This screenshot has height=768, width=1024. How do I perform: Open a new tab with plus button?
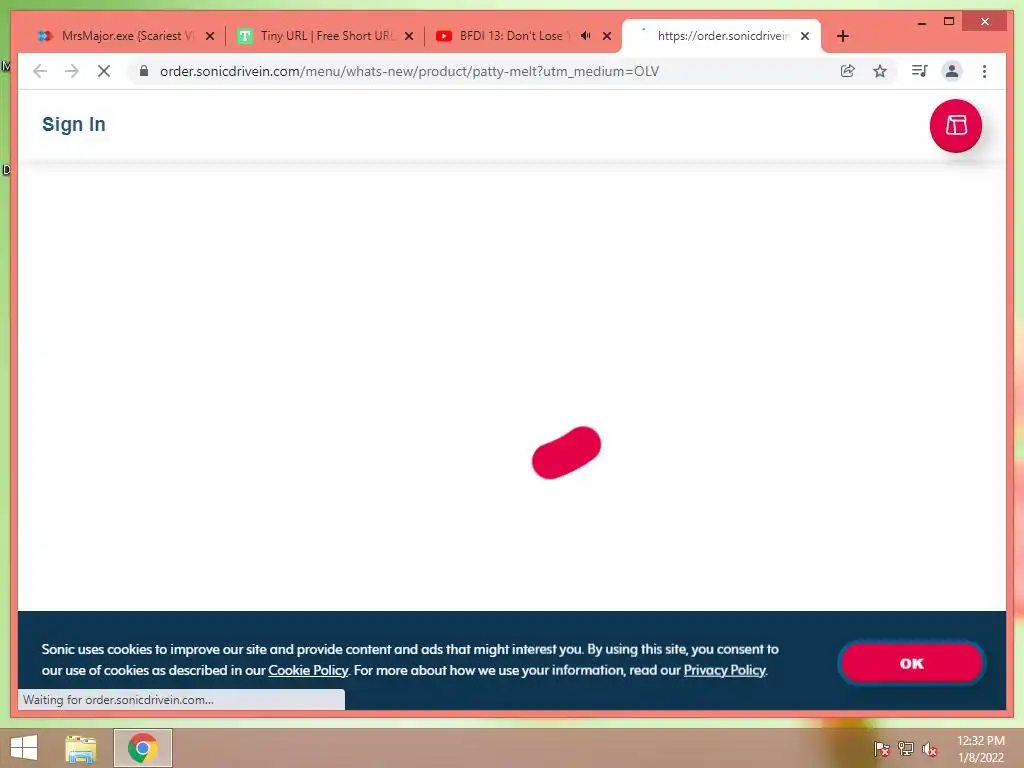(x=842, y=36)
